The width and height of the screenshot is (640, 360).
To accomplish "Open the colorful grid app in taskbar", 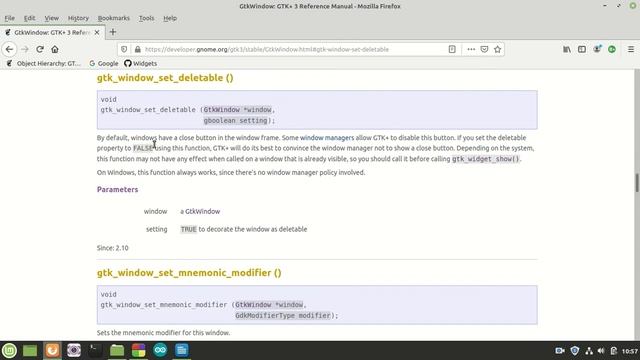I will (139, 350).
